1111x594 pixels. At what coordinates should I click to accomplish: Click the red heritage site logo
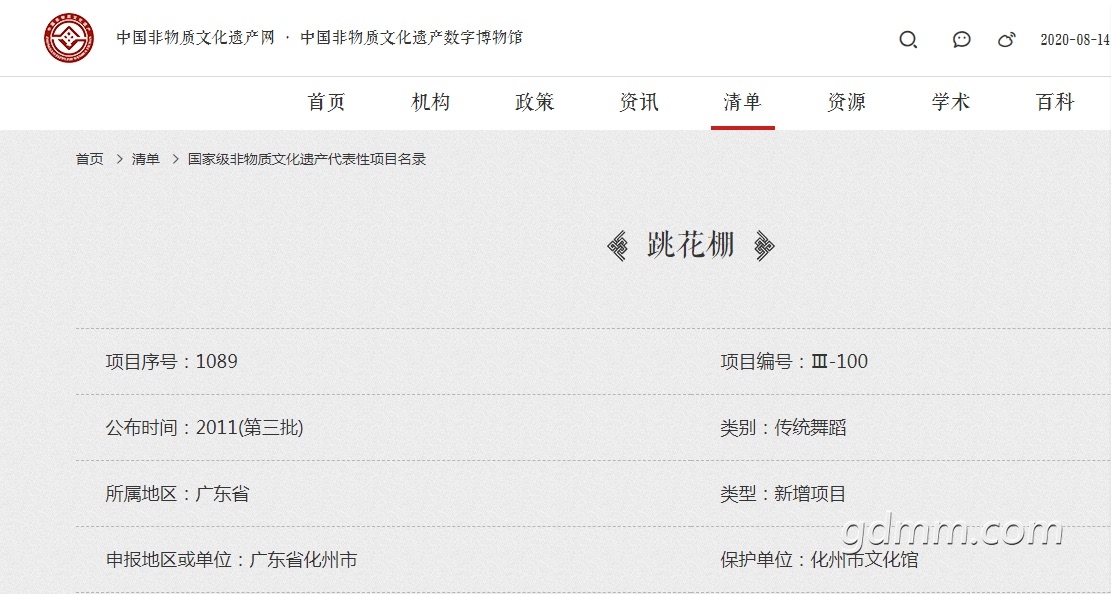[x=69, y=38]
